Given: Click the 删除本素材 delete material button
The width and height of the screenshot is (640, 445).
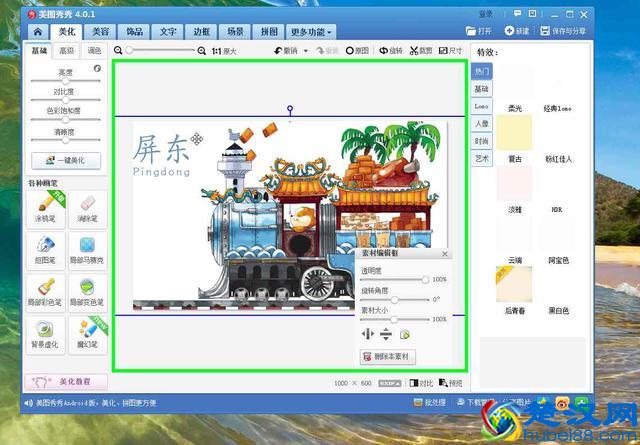Looking at the screenshot, I should tap(388, 356).
